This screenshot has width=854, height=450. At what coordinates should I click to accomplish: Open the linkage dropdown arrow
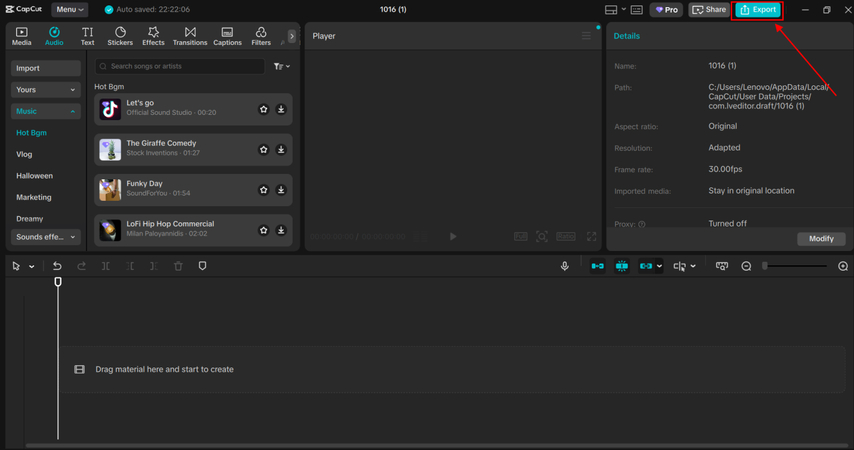coord(659,266)
